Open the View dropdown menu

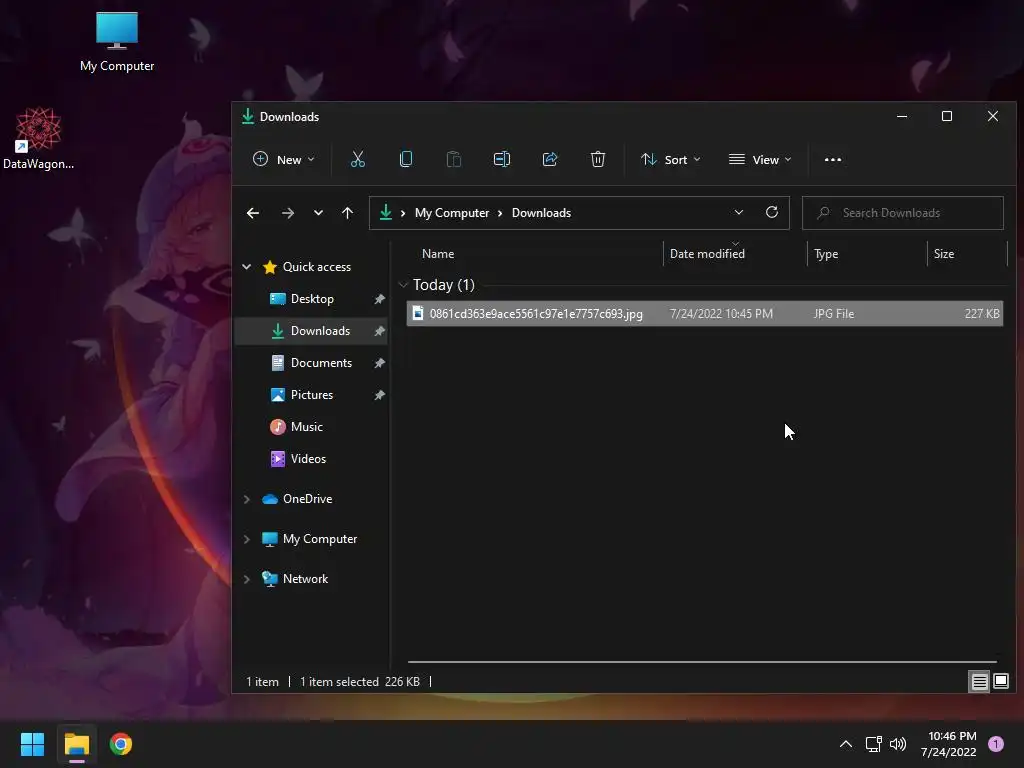pos(760,159)
